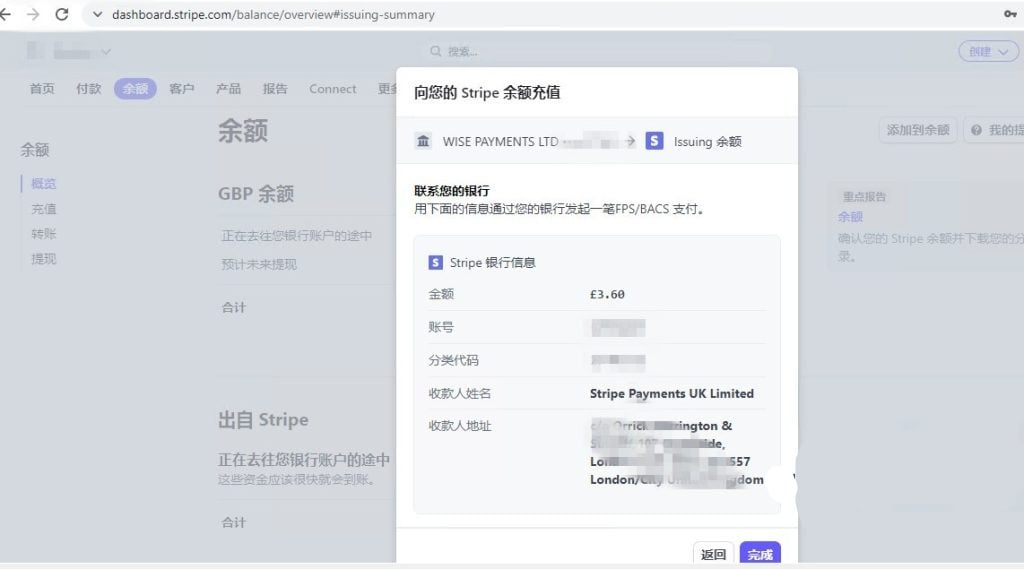This screenshot has height=569, width=1024.
Task: Select 提现 in the sidebar
Action: 44,259
